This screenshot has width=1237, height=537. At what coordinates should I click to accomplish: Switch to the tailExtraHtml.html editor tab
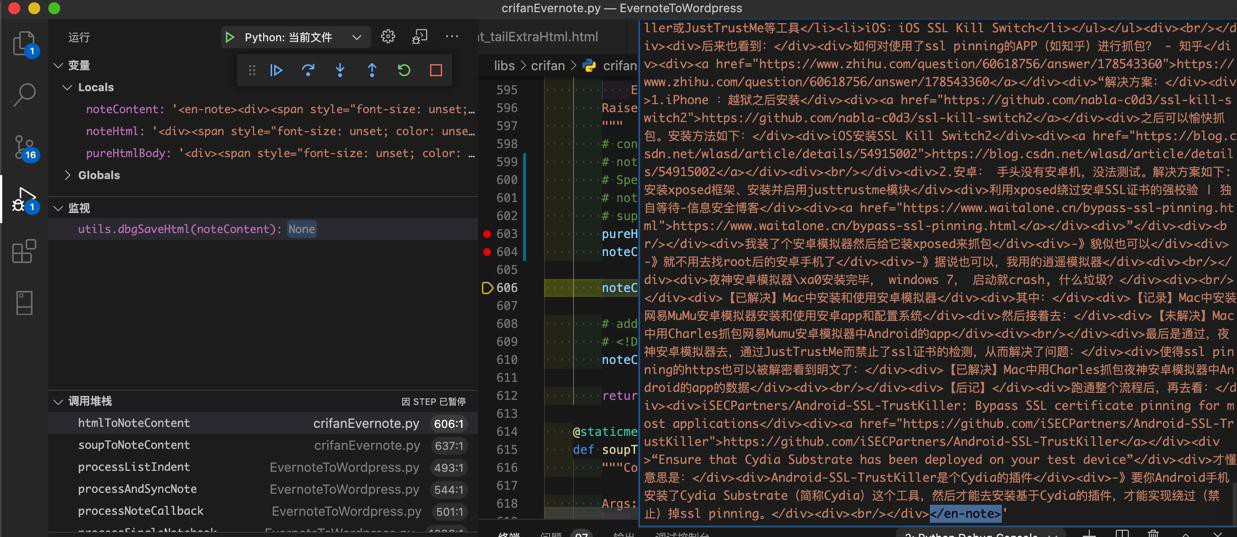pyautogui.click(x=539, y=37)
